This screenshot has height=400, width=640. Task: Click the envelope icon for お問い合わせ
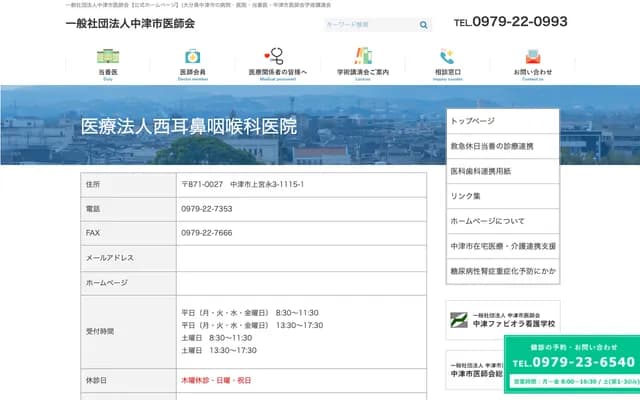click(x=532, y=58)
